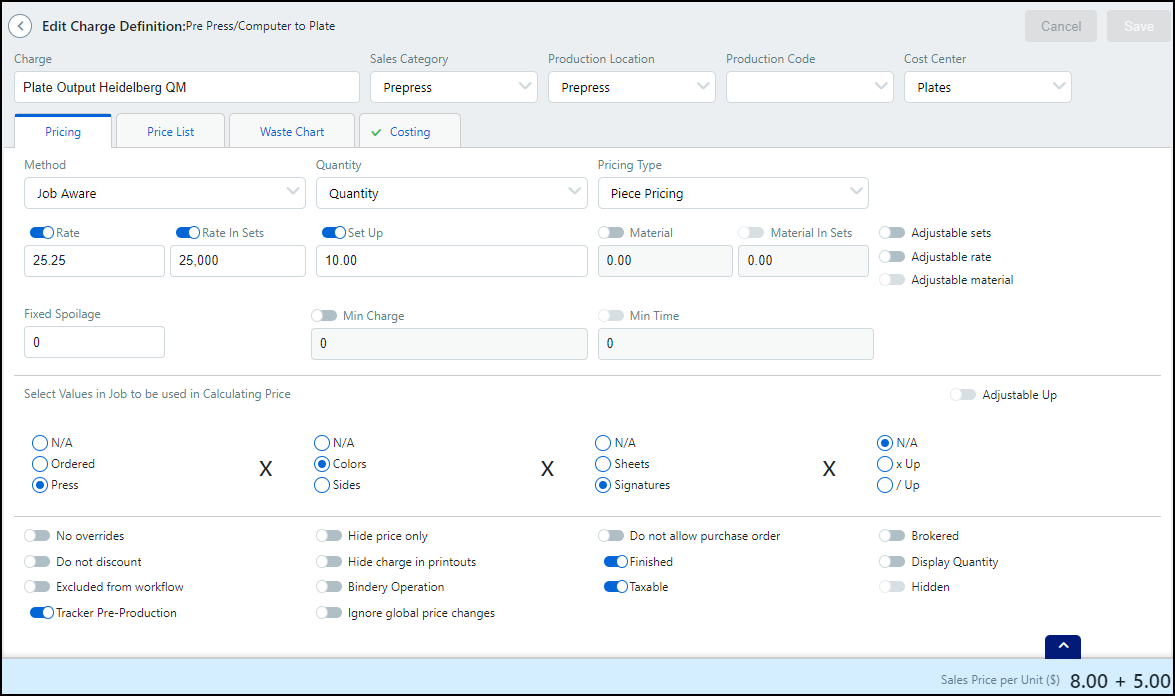Select the Ordered radio button
This screenshot has width=1175, height=696.
[x=40, y=464]
